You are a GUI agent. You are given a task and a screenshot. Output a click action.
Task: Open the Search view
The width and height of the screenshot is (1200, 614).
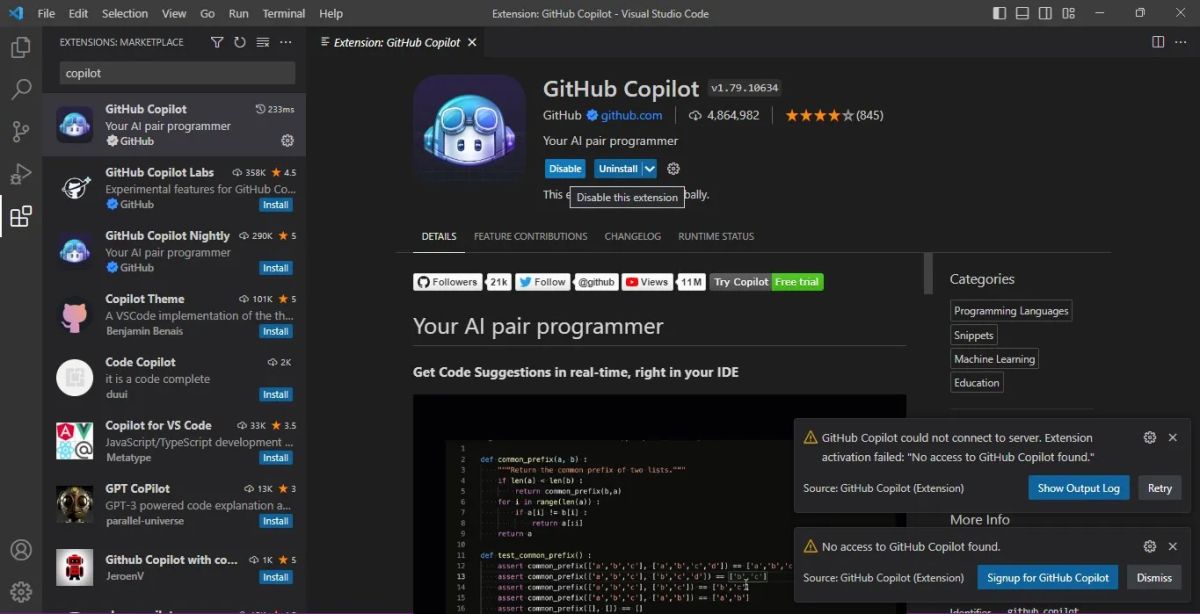[x=21, y=90]
